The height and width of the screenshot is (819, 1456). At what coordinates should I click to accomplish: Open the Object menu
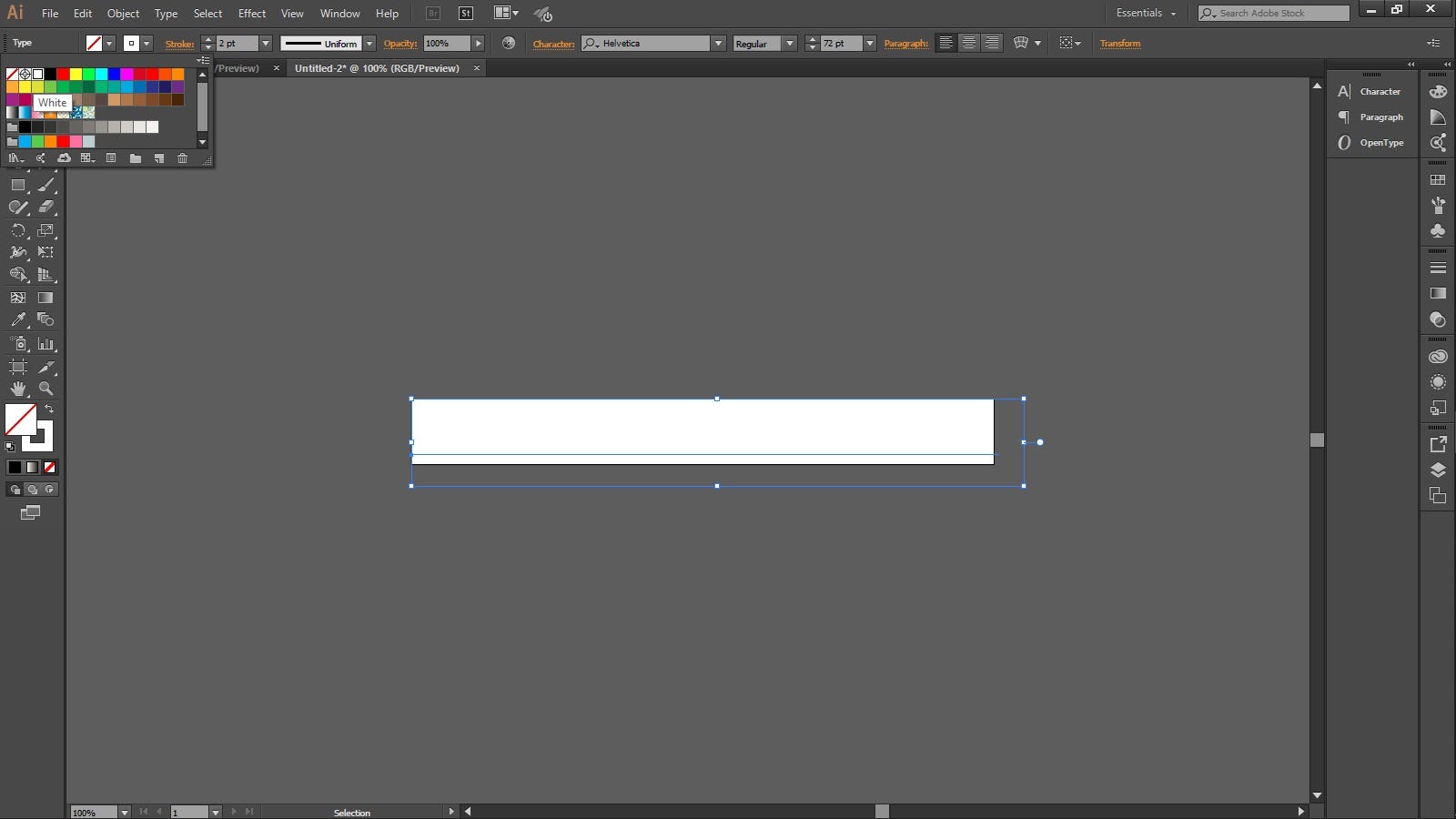click(123, 13)
